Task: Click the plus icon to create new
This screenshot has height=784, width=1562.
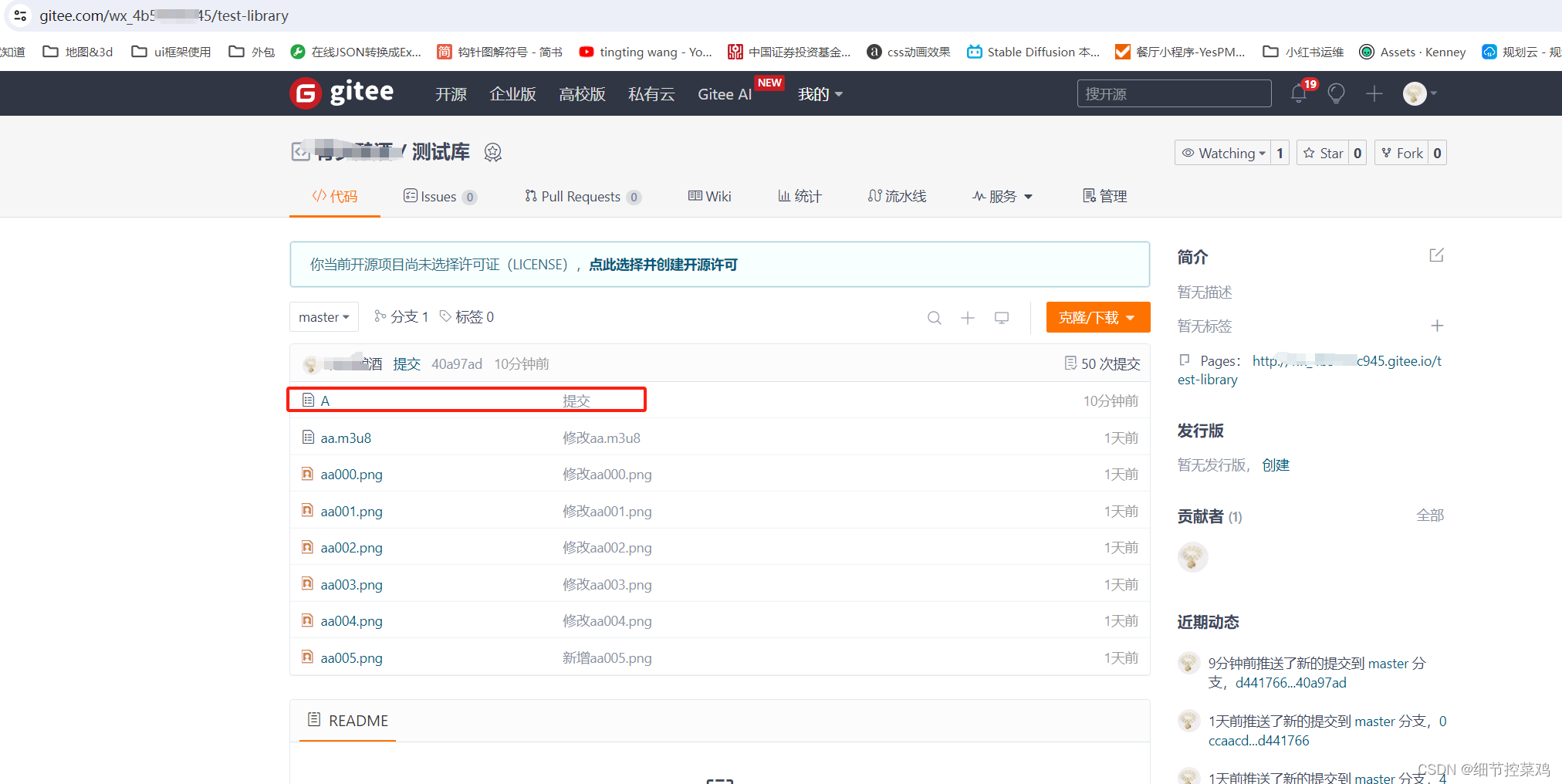Action: click(x=1374, y=93)
